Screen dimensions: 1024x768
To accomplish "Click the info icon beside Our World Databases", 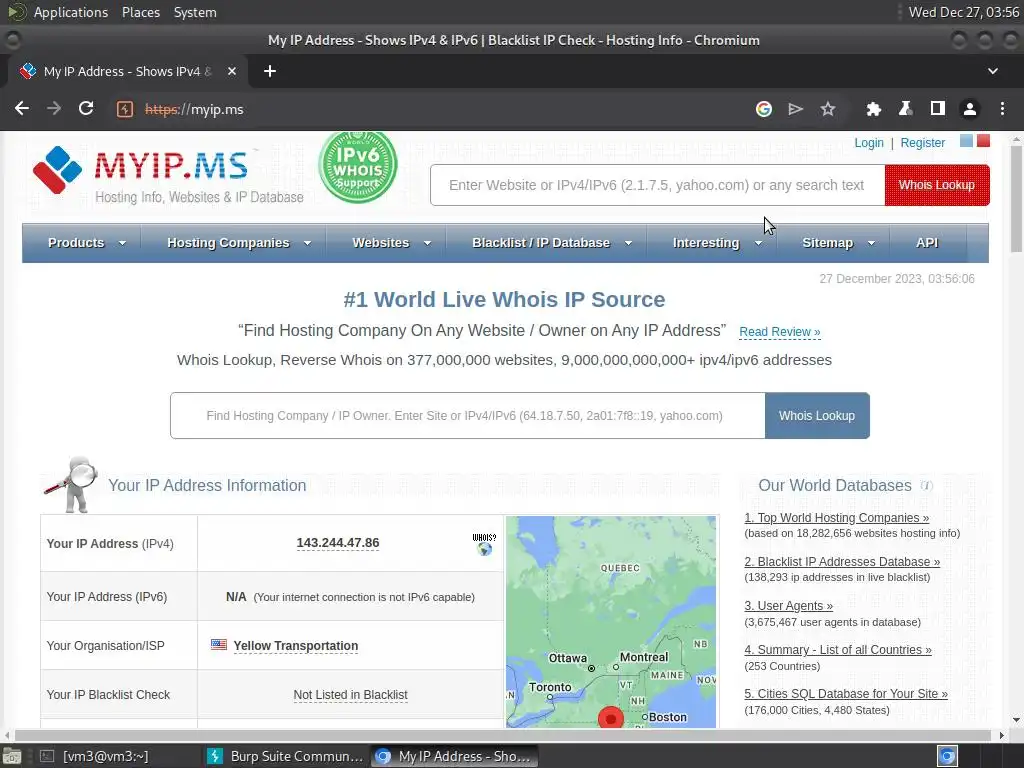I will click(x=926, y=485).
